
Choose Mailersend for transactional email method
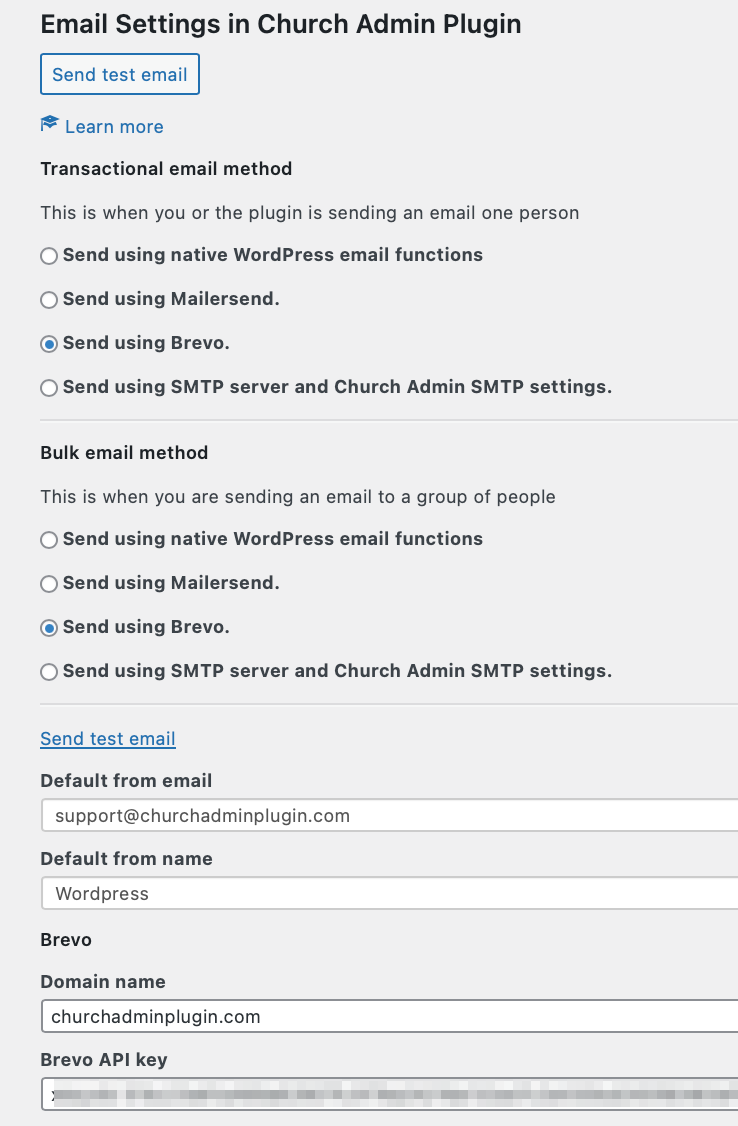[49, 300]
